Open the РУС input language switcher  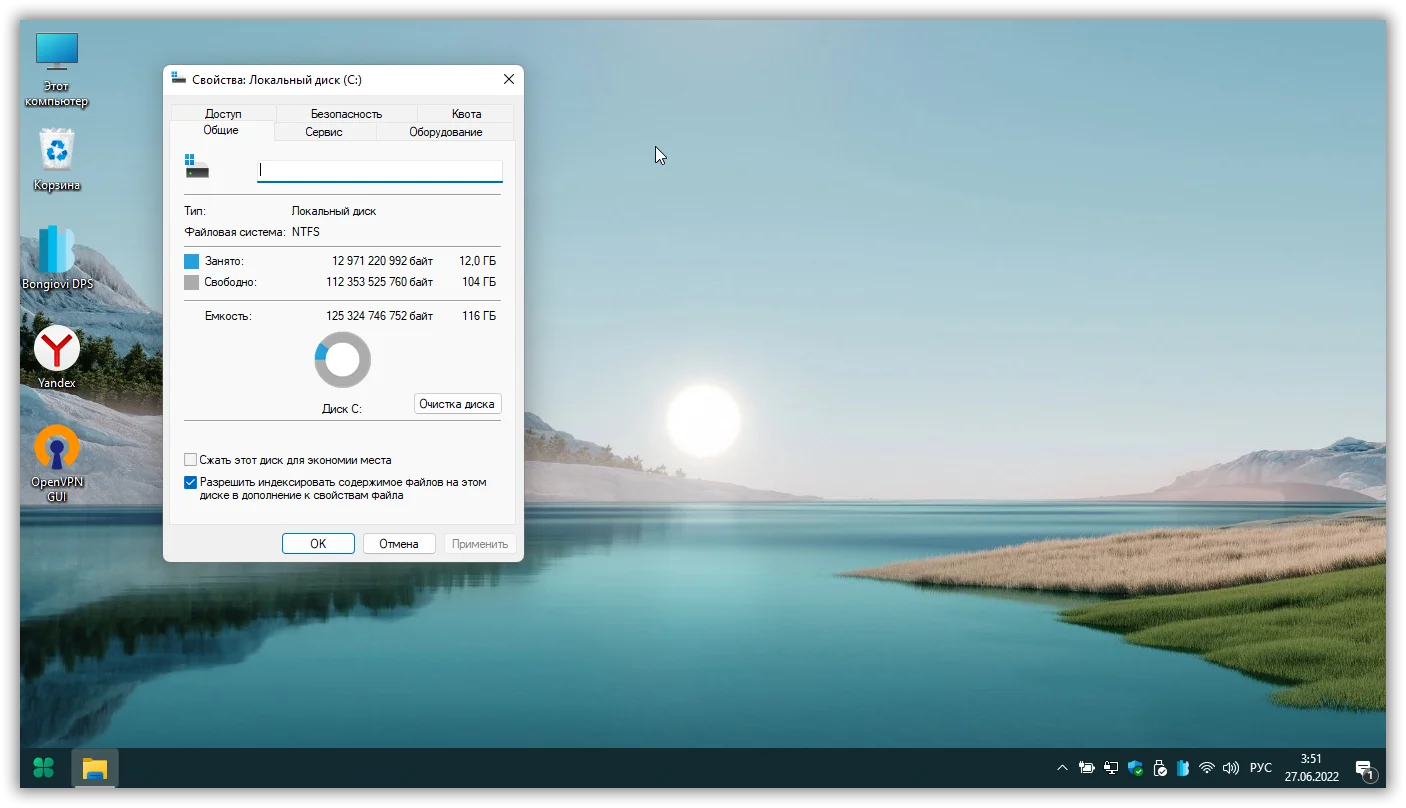(1261, 768)
